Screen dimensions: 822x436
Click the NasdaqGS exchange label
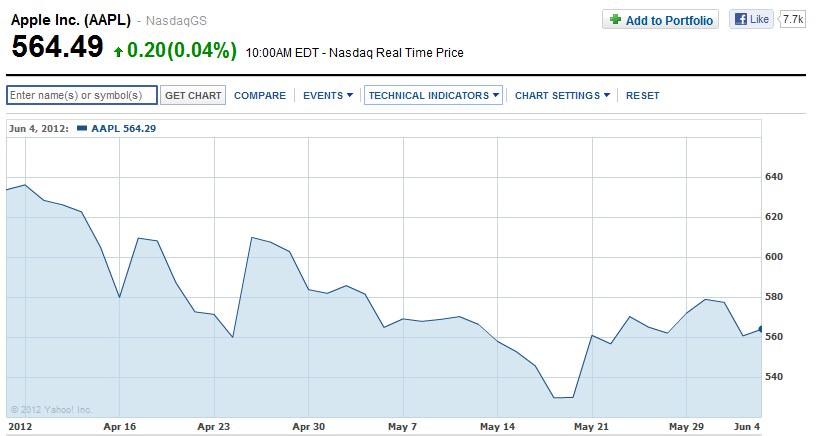pos(176,21)
